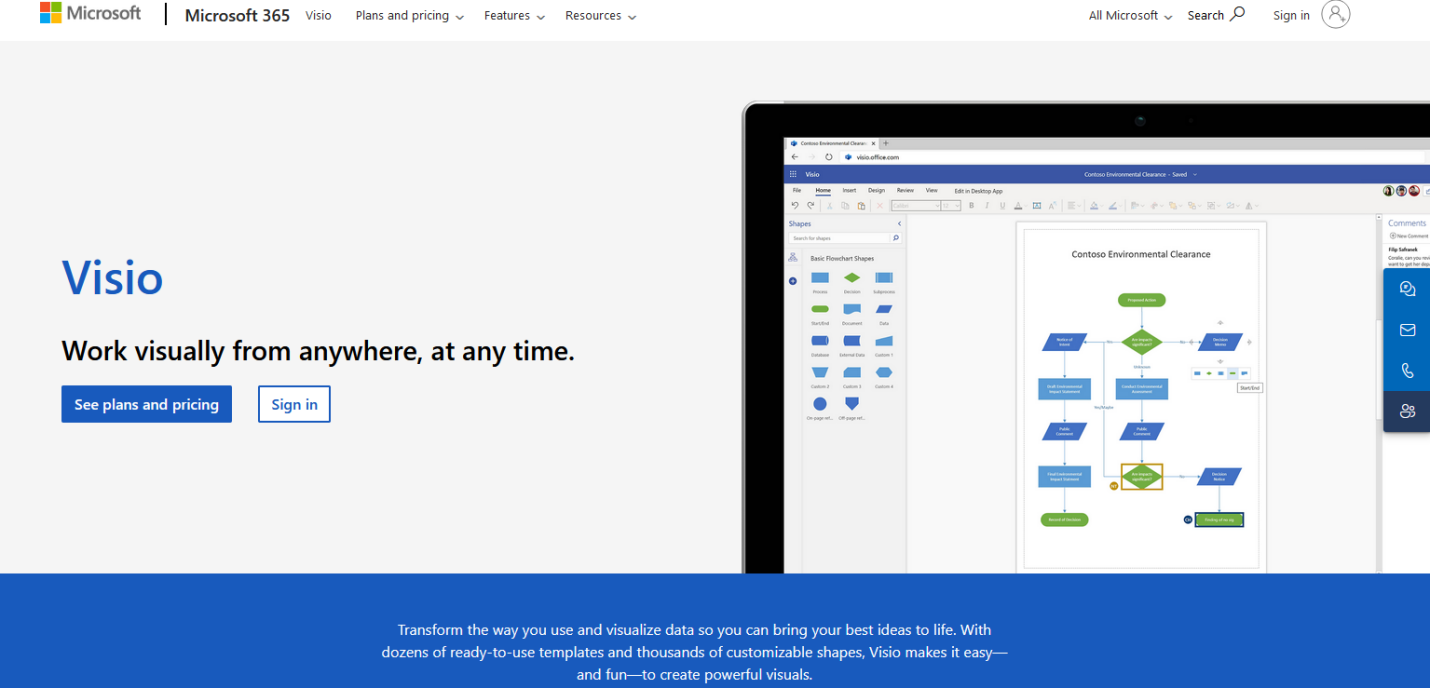Open the font size combo box in preview

(x=951, y=205)
